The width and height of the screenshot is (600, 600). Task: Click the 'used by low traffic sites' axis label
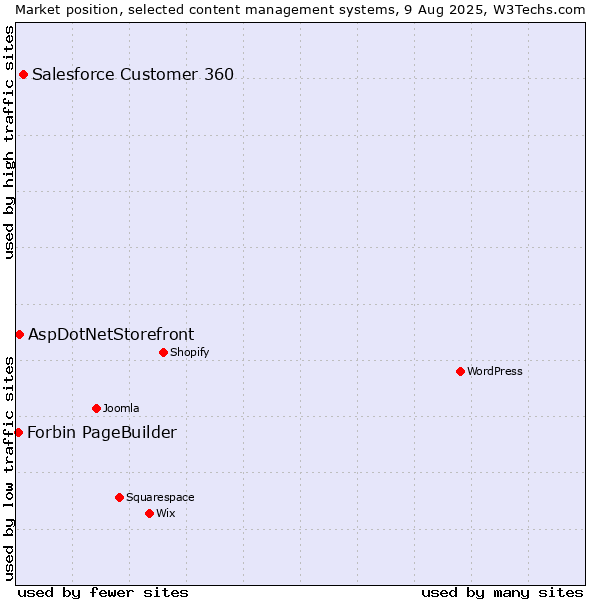click(x=8, y=469)
